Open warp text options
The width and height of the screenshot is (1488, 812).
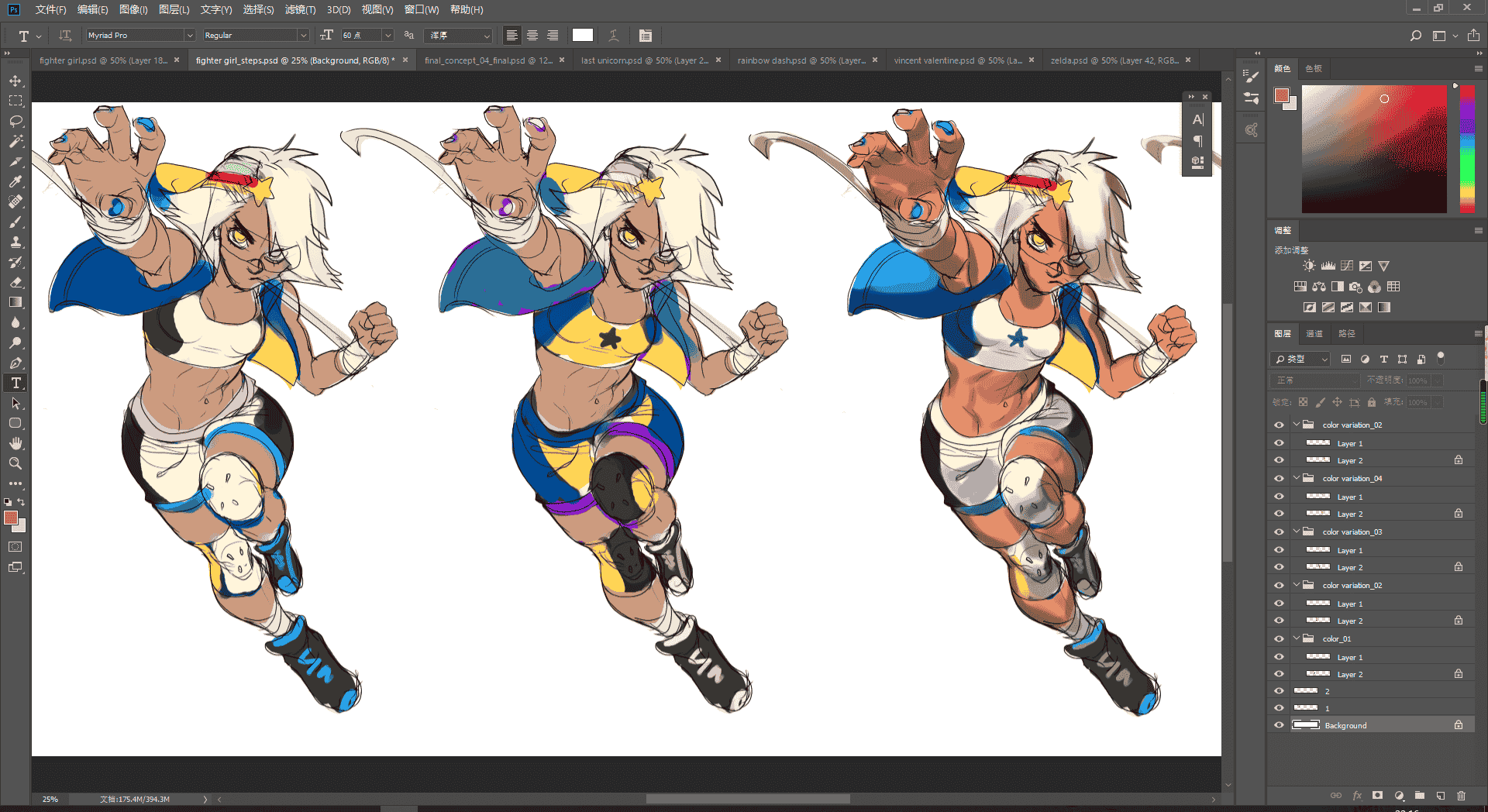click(614, 36)
